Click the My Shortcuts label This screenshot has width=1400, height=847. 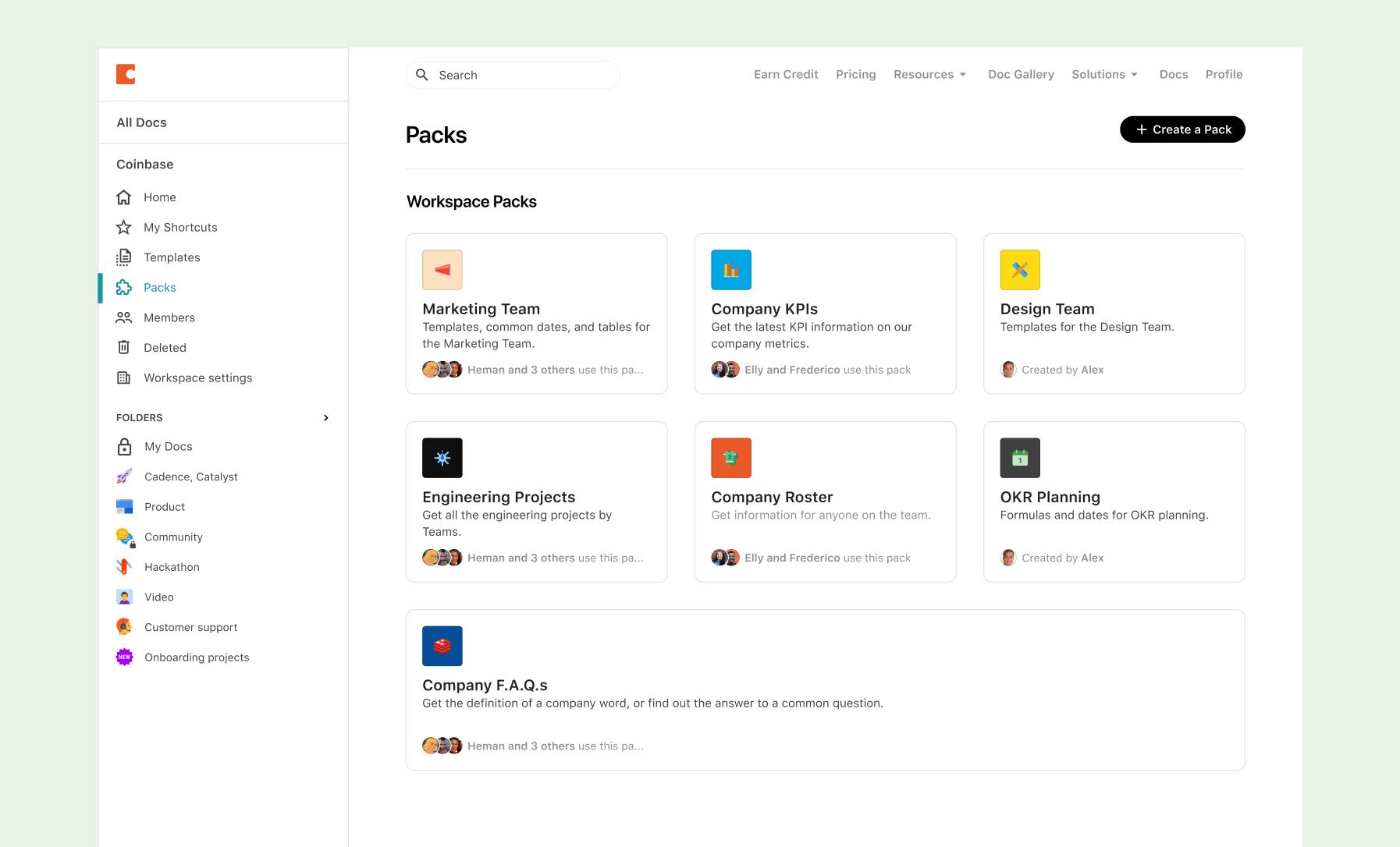point(180,227)
